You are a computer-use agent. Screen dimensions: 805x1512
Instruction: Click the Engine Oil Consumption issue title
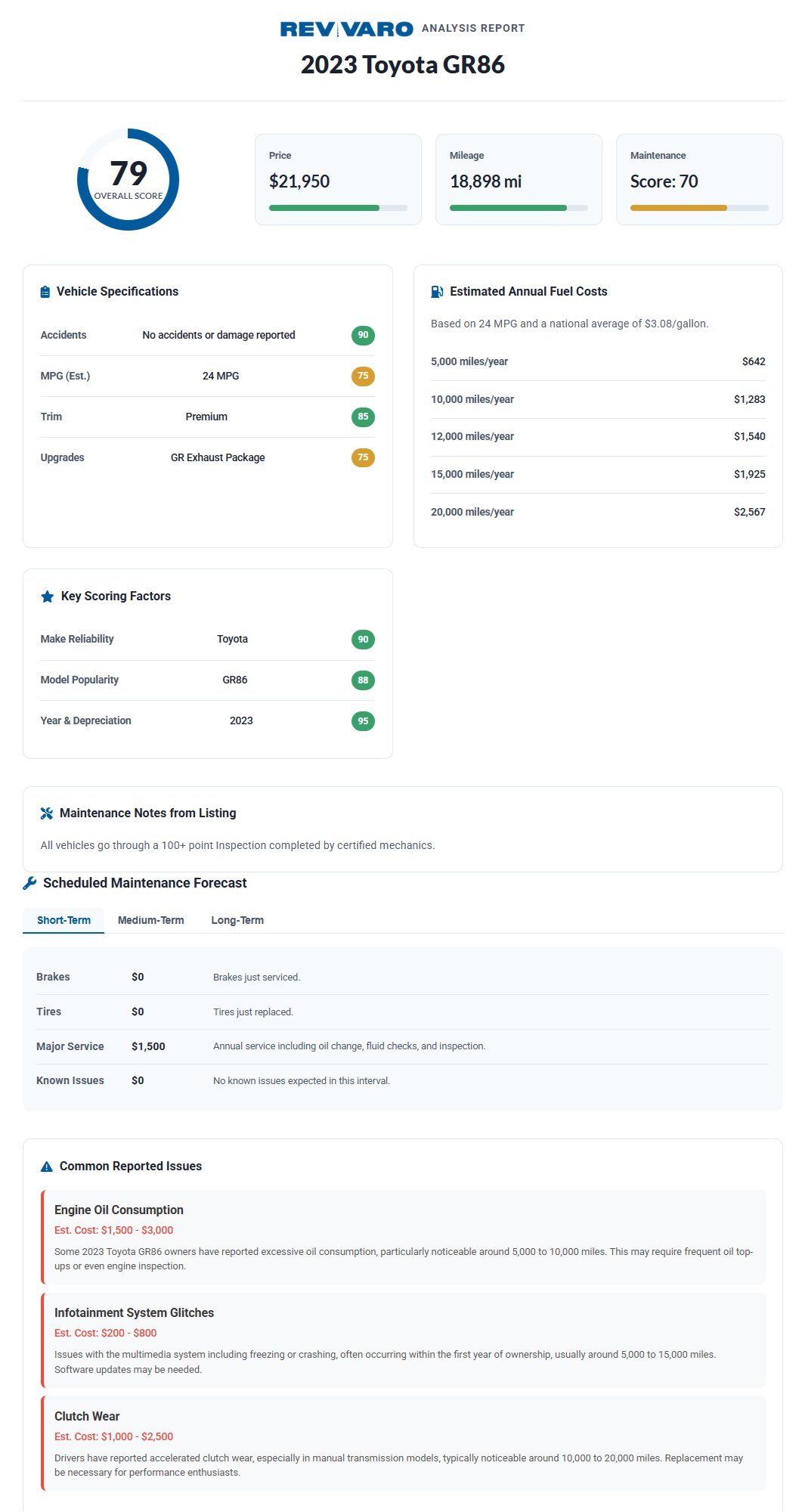[x=119, y=1210]
